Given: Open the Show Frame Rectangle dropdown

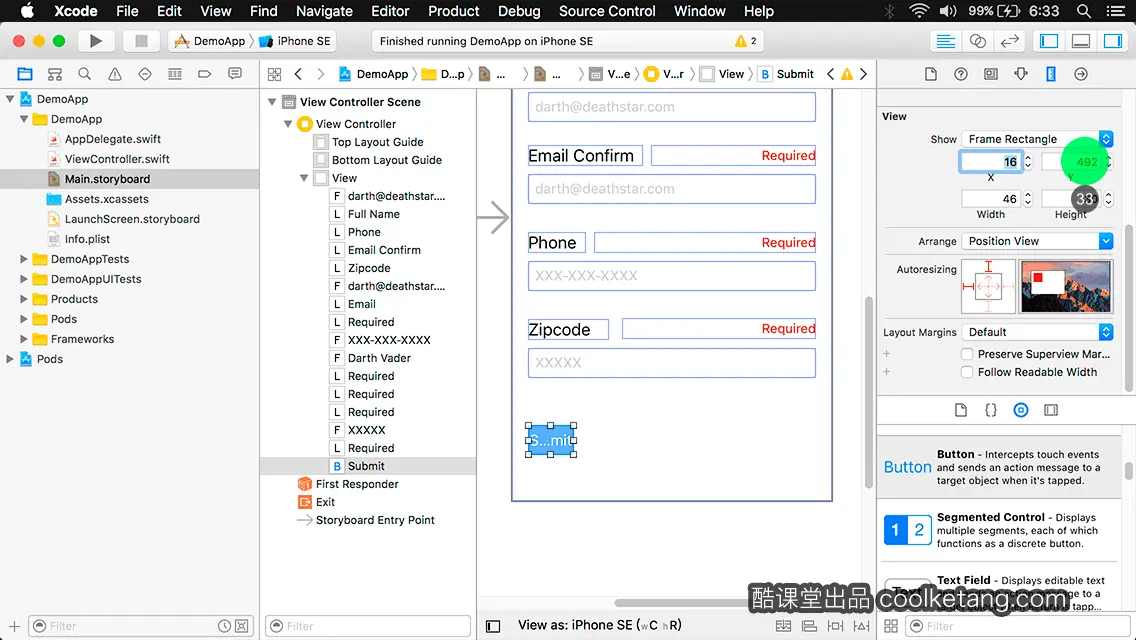Looking at the screenshot, I should [x=1037, y=139].
